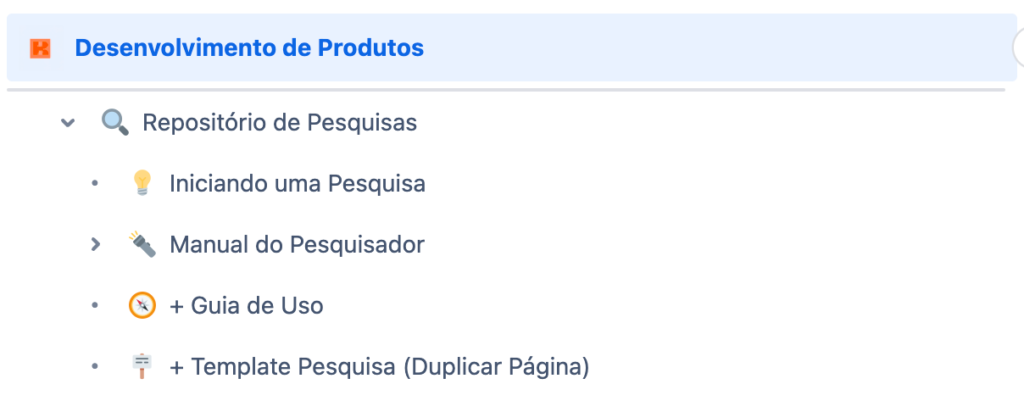Viewport: 1024px width, 412px height.
Task: Click the orange space logo icon
Action: 40,47
